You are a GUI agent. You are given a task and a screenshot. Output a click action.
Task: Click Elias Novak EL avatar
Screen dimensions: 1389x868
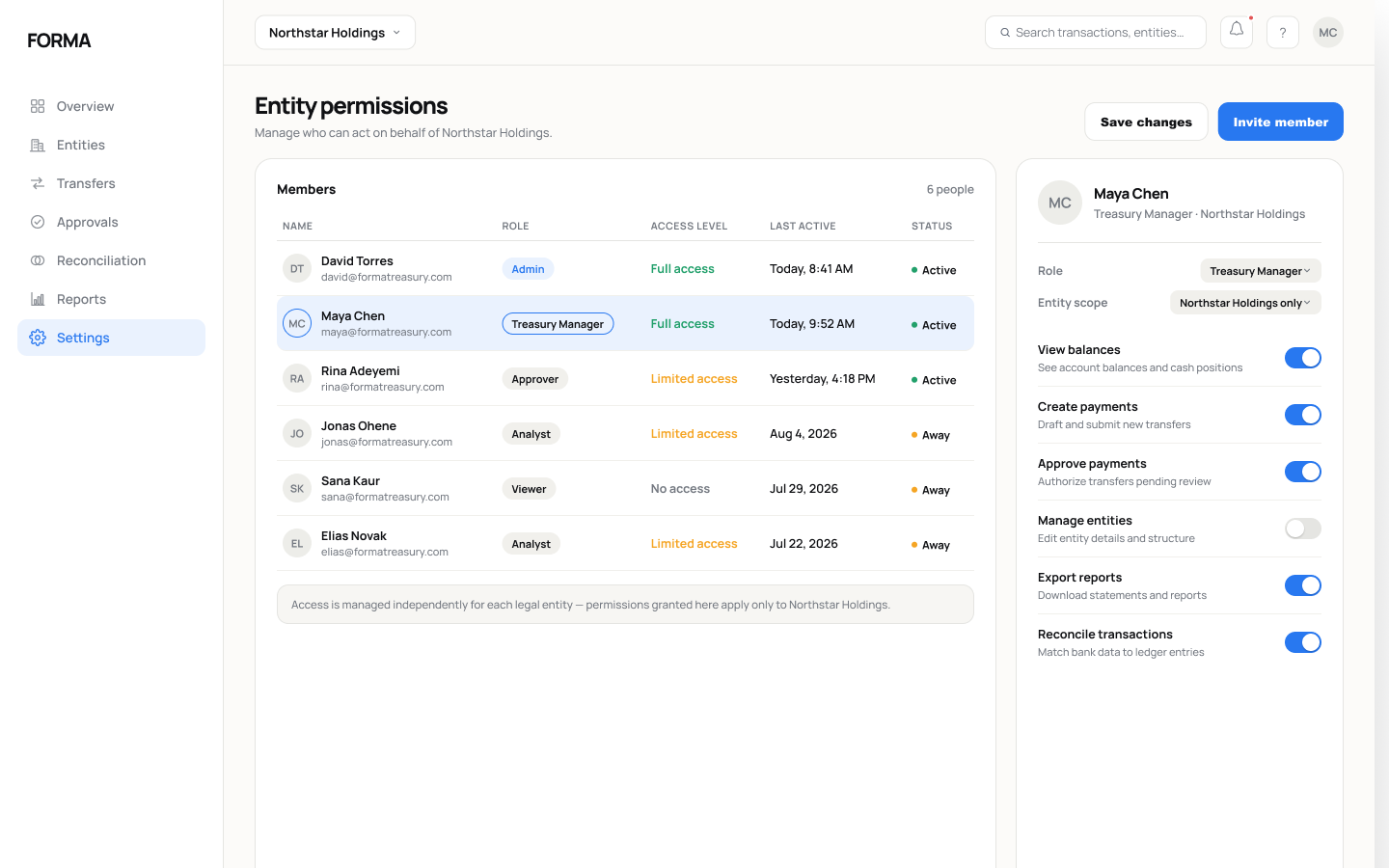click(297, 544)
